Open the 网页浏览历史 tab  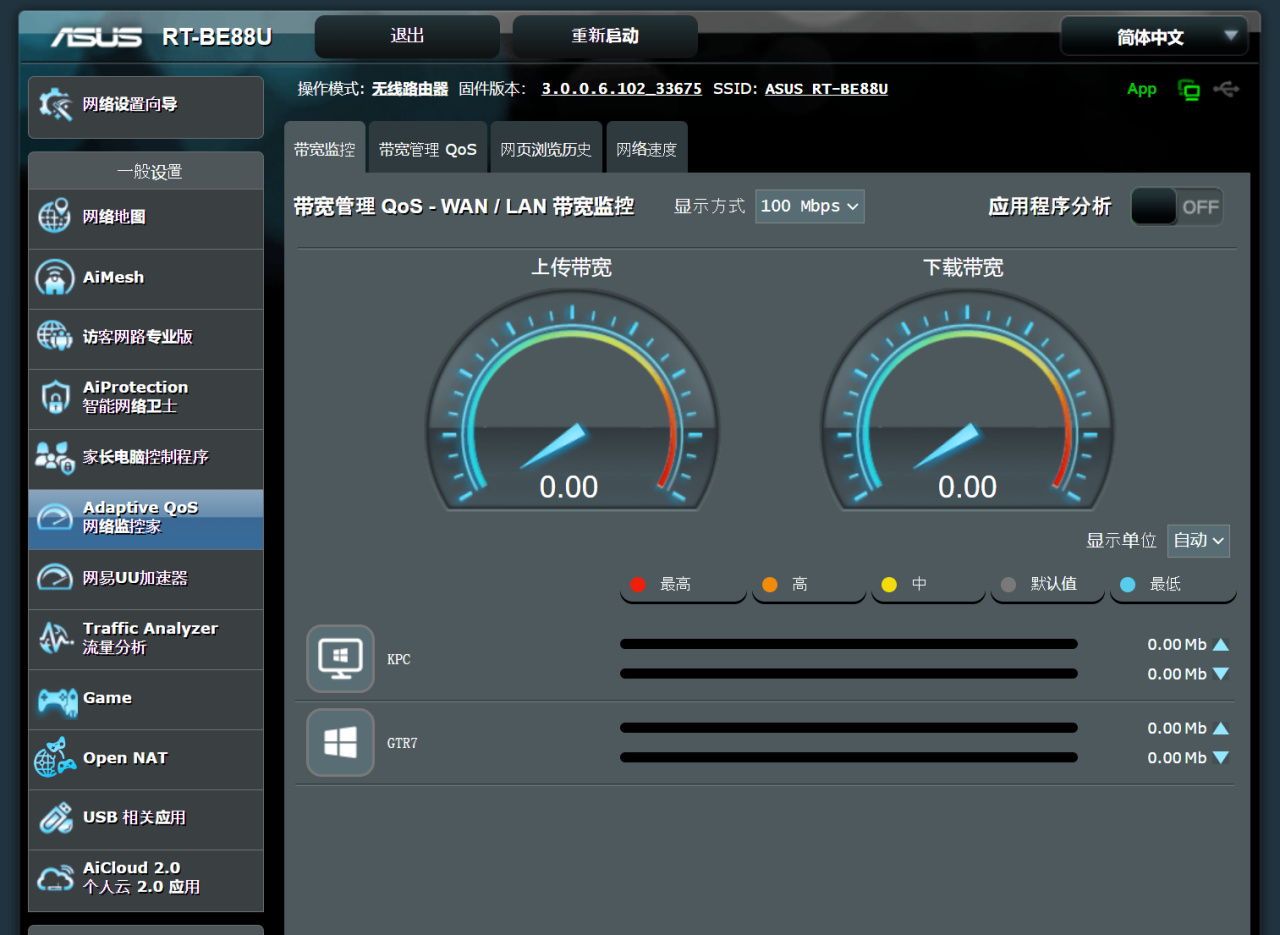click(546, 149)
